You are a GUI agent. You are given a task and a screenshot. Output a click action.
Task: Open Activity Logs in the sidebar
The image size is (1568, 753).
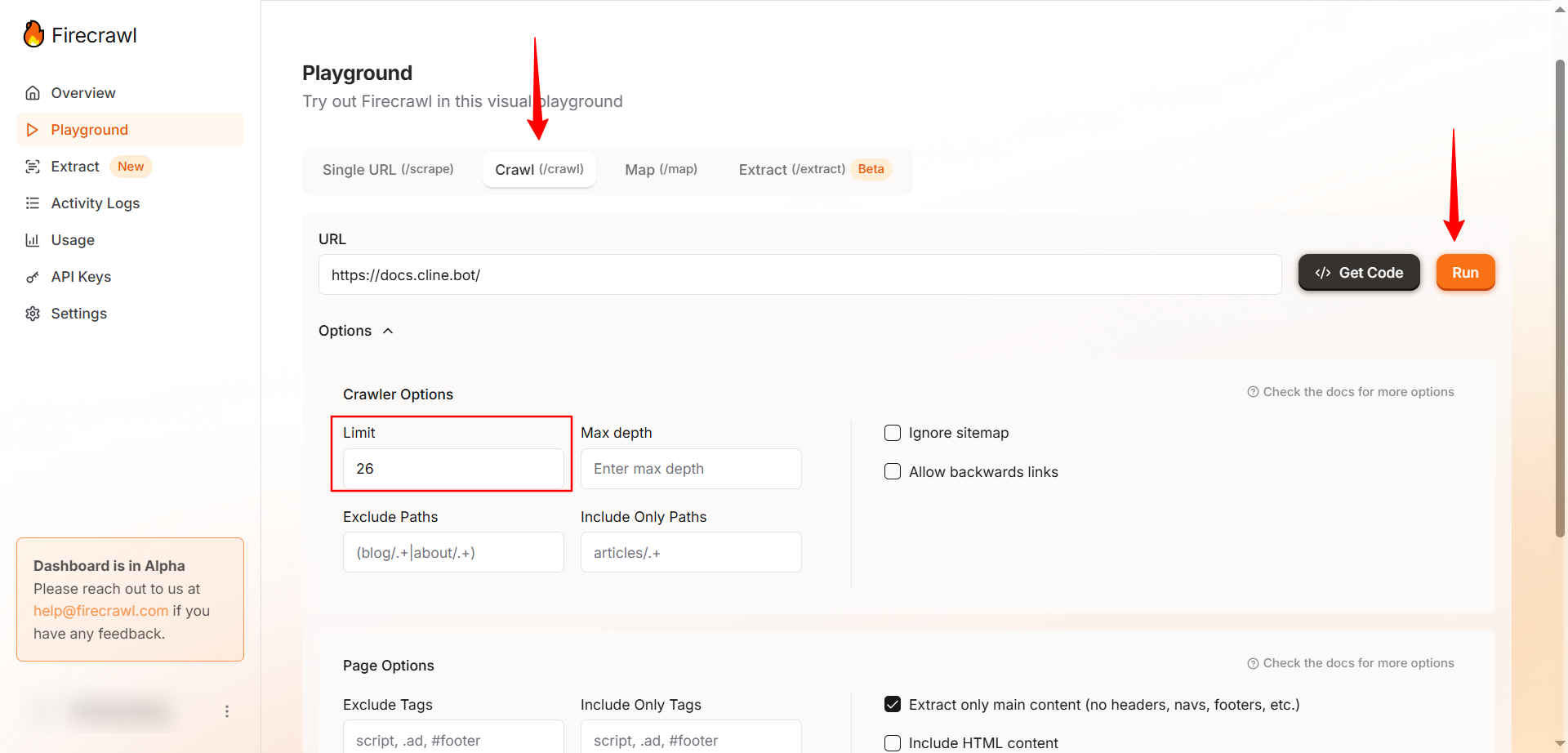coord(130,203)
